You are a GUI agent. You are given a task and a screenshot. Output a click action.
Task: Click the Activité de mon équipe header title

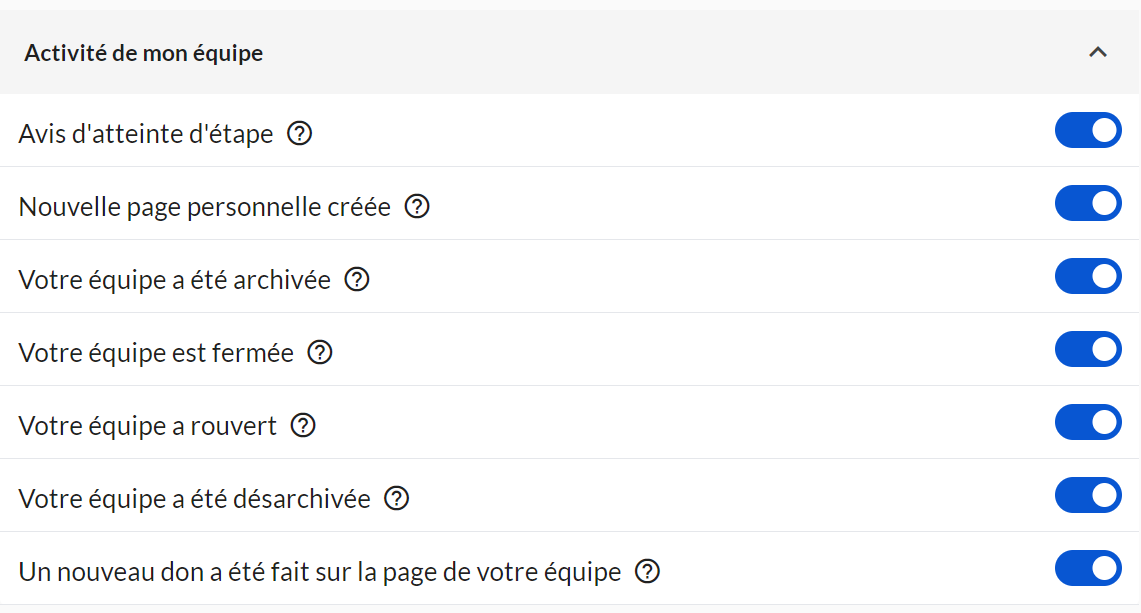[x=144, y=53]
